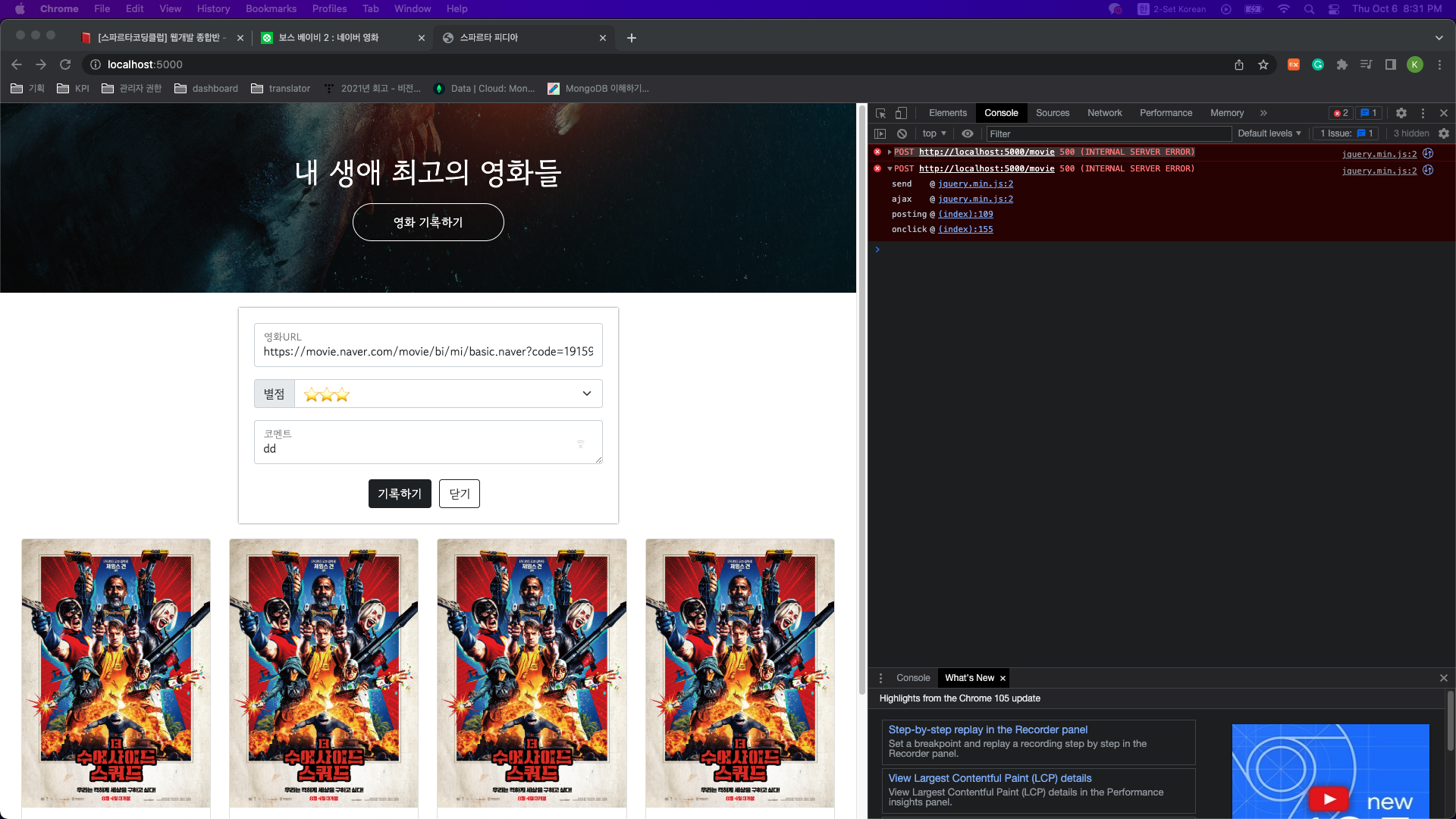Open console settings gear next to 3 hidden
The height and width of the screenshot is (819, 1456).
(x=1444, y=133)
